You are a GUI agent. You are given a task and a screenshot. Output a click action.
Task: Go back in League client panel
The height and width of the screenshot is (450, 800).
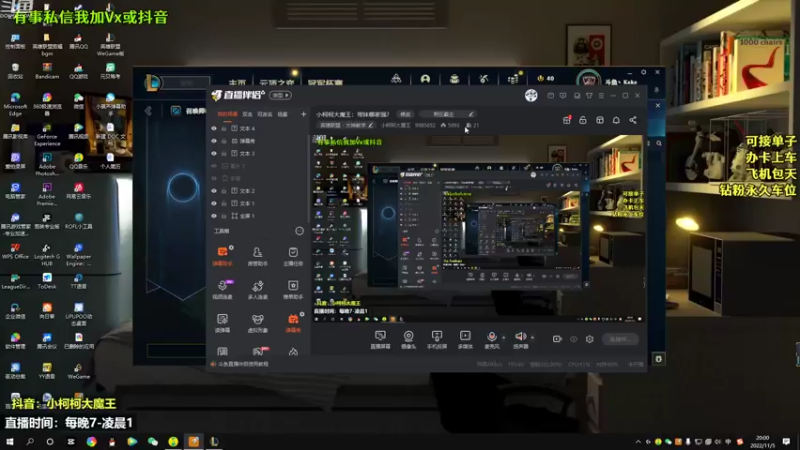[148, 111]
